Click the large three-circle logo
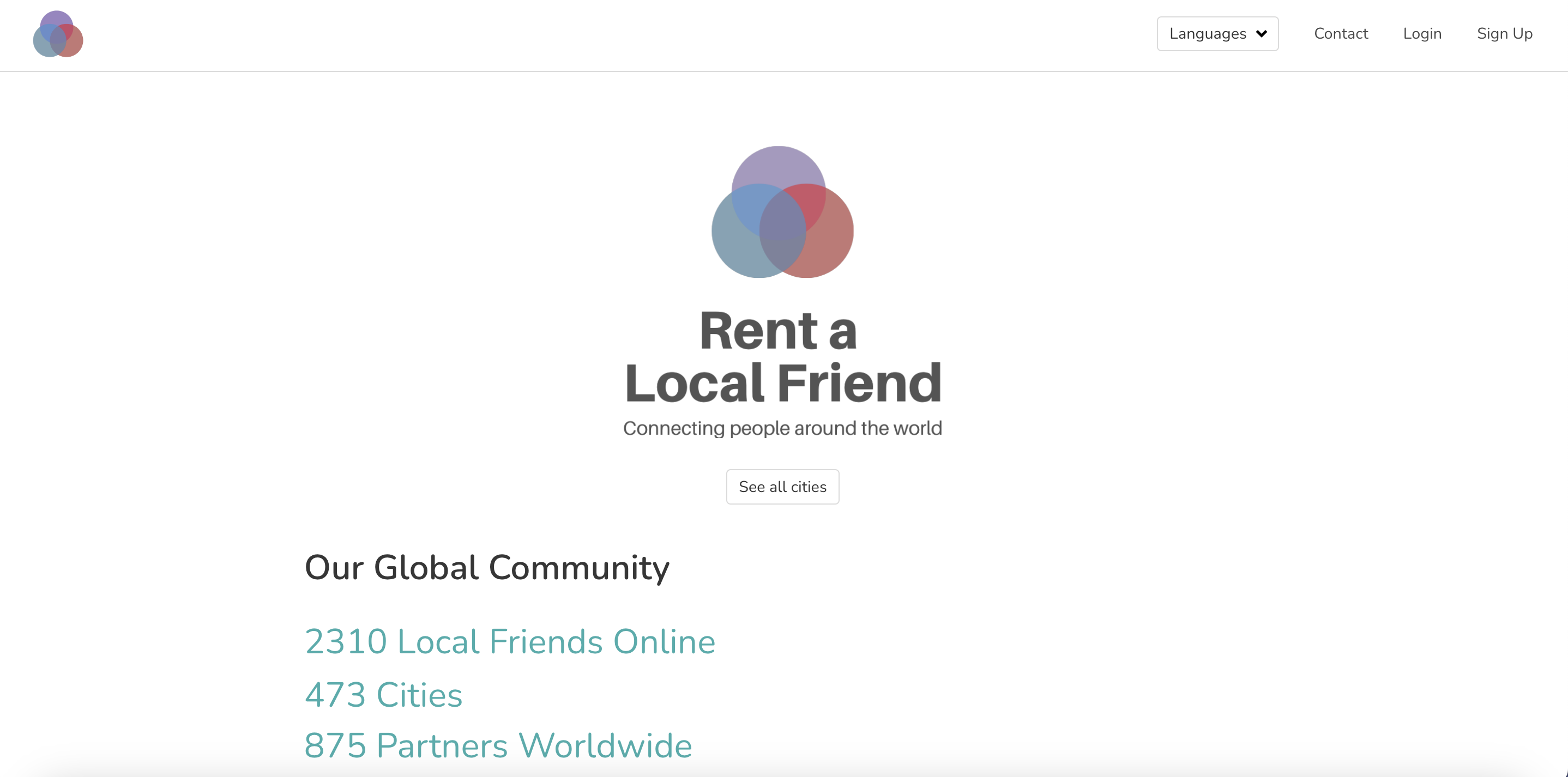The width and height of the screenshot is (1568, 777). click(782, 213)
